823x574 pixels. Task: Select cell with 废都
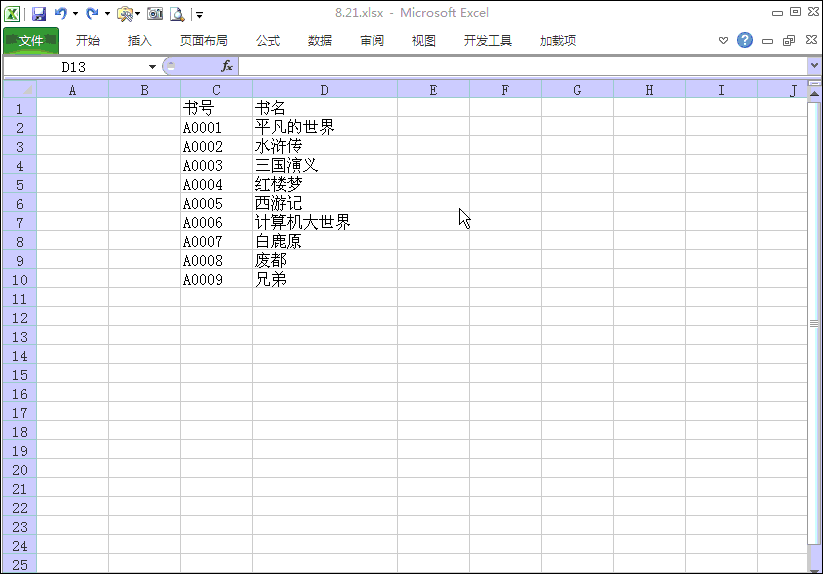point(325,260)
